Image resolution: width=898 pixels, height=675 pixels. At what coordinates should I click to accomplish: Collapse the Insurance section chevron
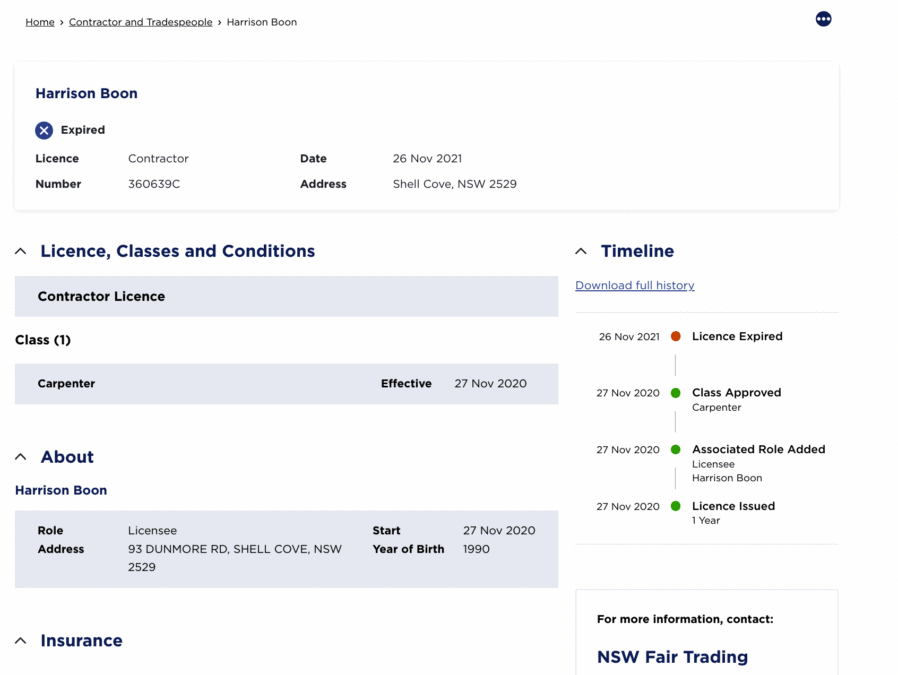tap(21, 641)
